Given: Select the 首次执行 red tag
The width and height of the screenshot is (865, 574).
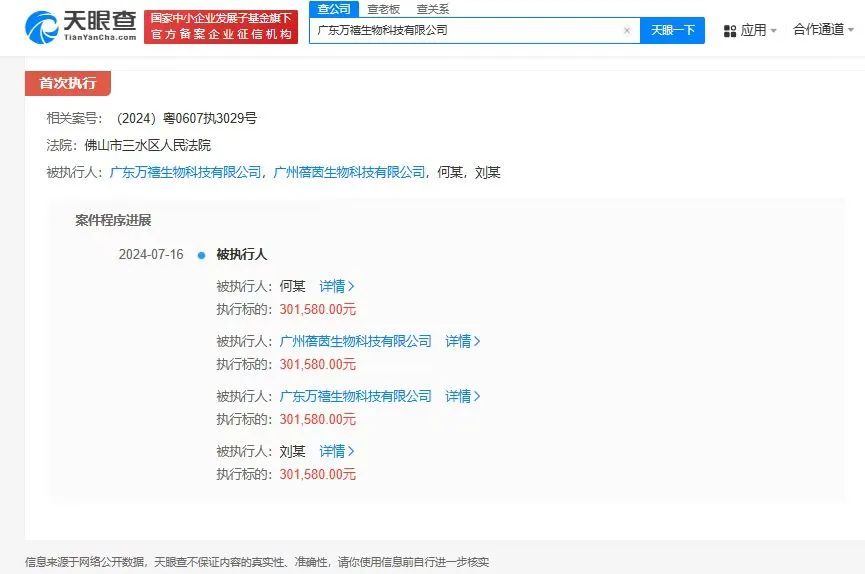Looking at the screenshot, I should click(68, 83).
